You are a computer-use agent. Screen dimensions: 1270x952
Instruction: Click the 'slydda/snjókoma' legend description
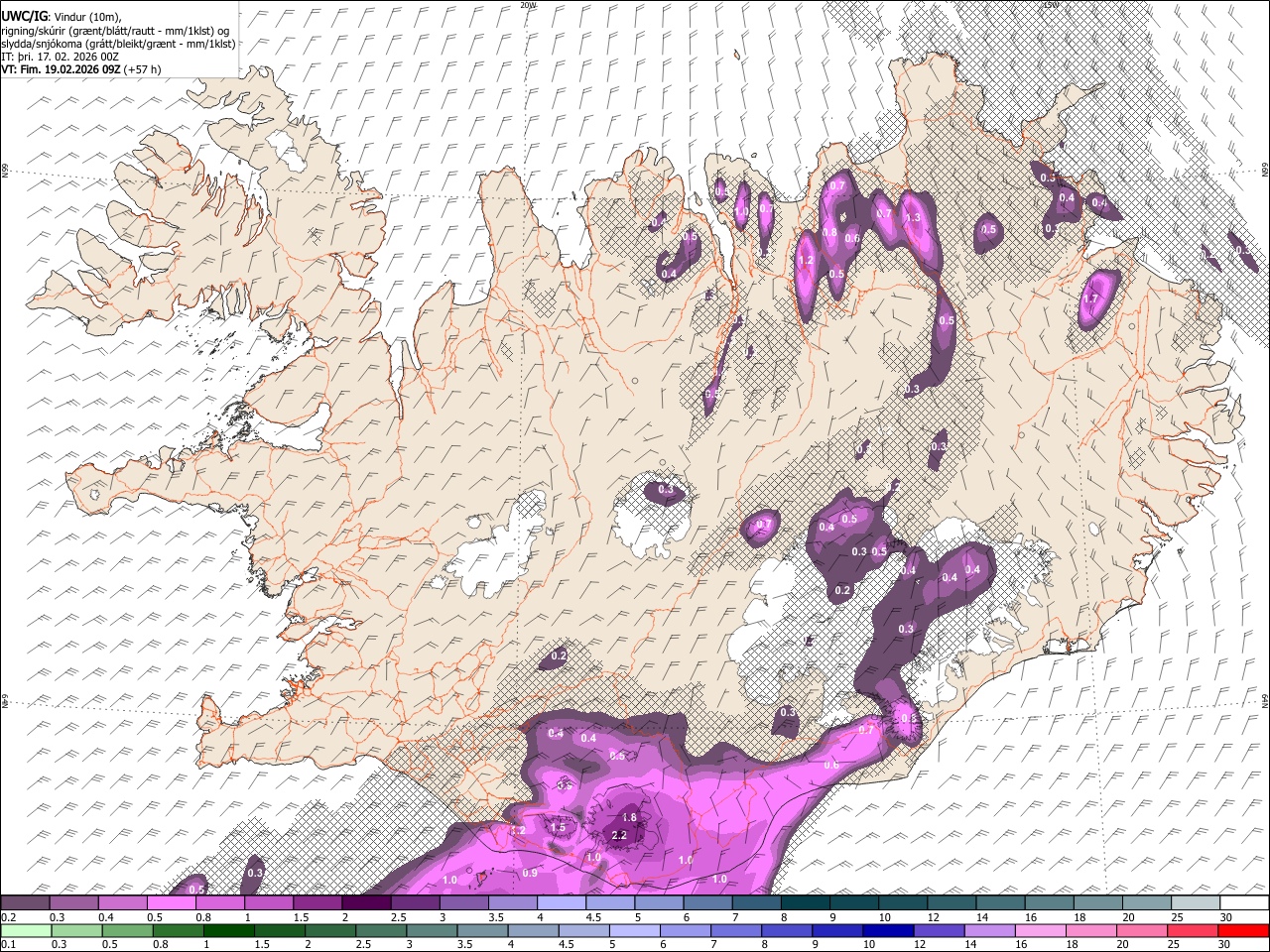click(x=43, y=44)
